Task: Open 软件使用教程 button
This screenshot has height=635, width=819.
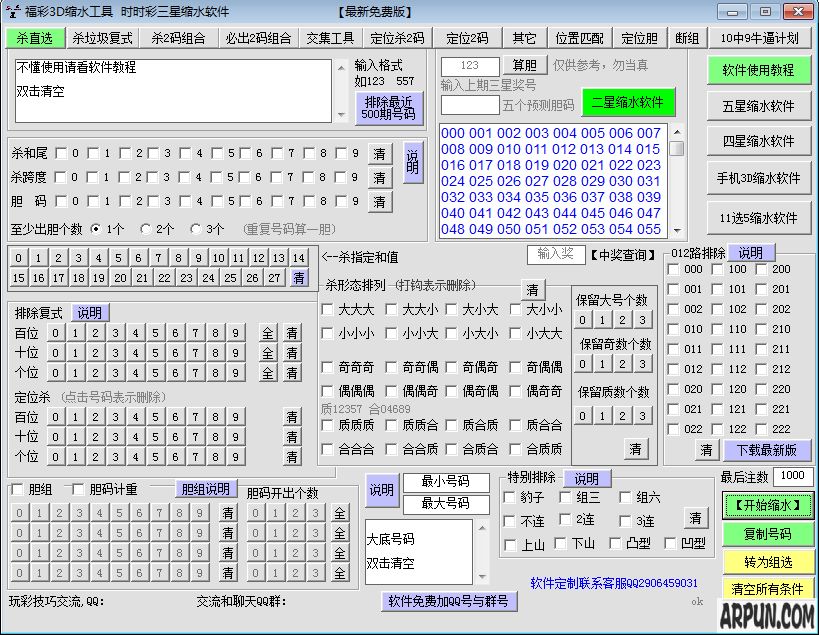Action: (x=758, y=70)
